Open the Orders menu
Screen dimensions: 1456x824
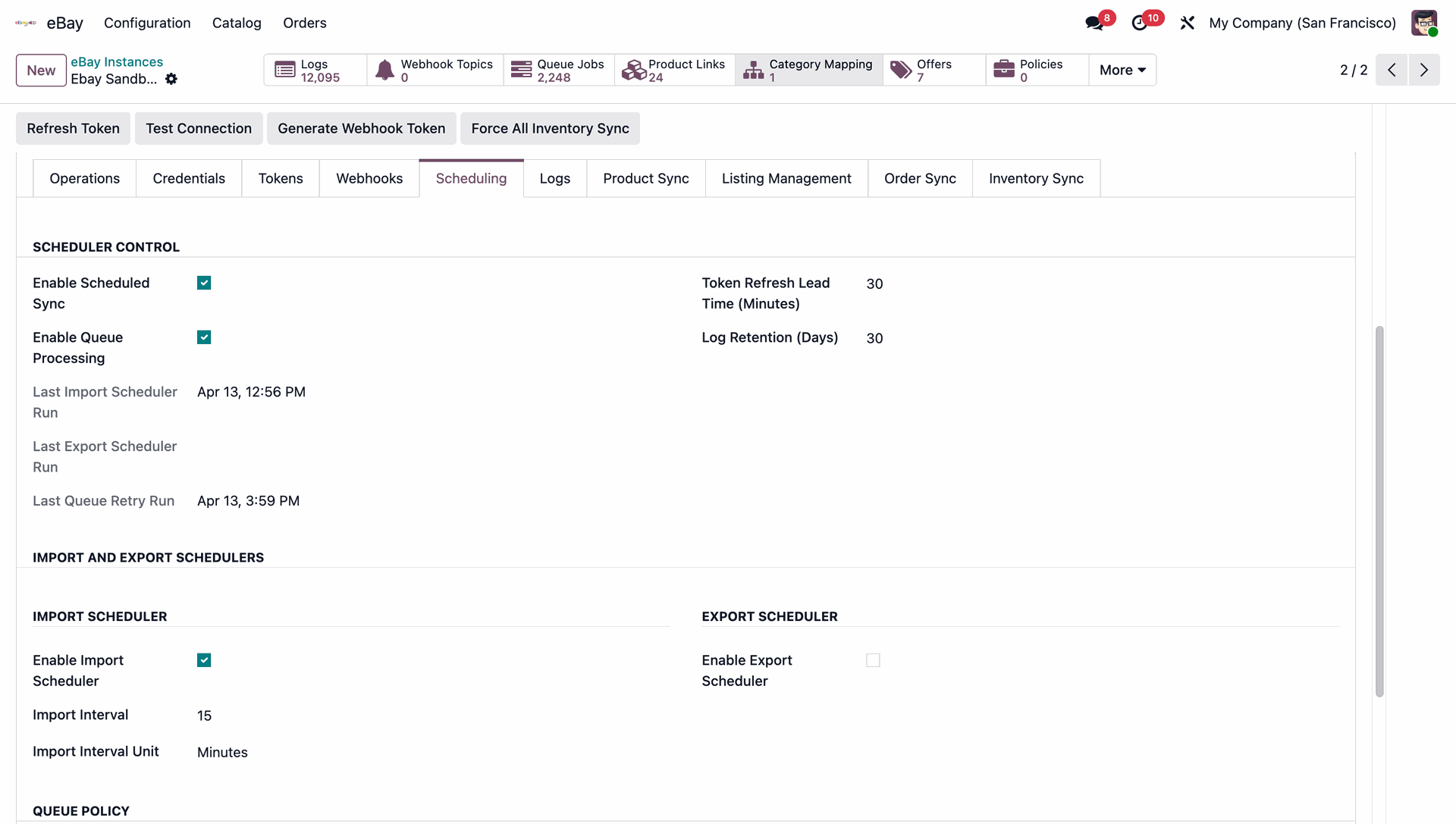coord(305,23)
